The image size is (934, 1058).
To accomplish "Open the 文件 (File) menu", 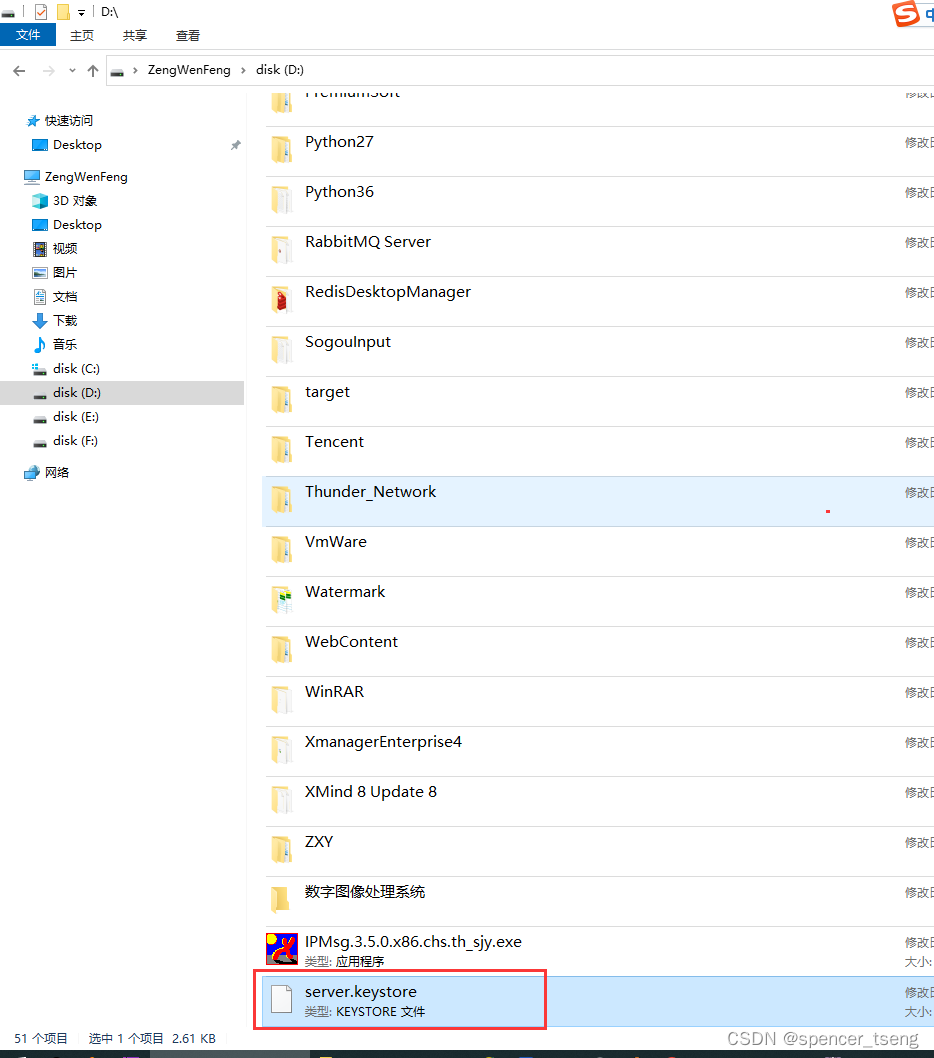I will [x=28, y=34].
